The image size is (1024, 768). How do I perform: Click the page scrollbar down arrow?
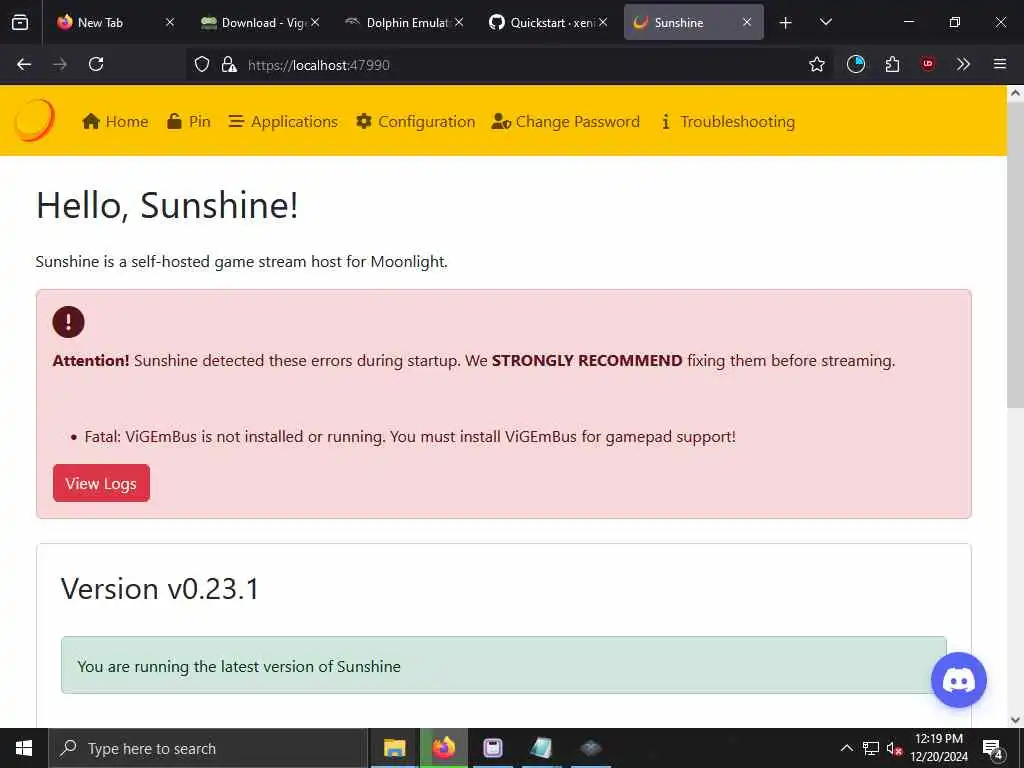coord(1016,720)
